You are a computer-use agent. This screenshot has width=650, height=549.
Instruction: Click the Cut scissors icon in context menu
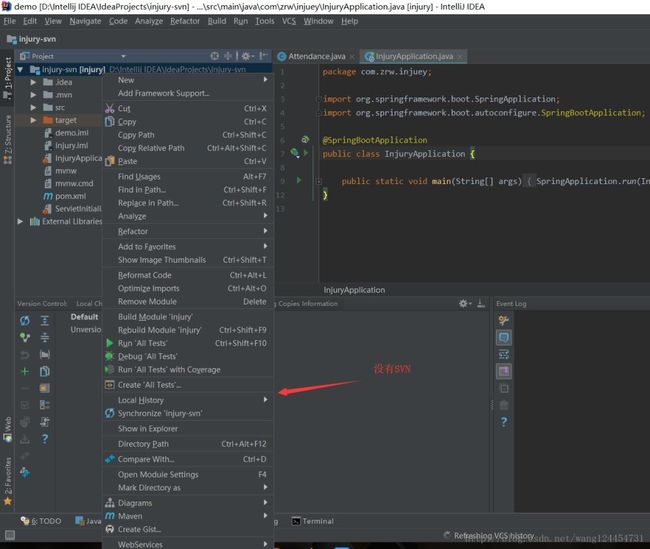point(109,109)
